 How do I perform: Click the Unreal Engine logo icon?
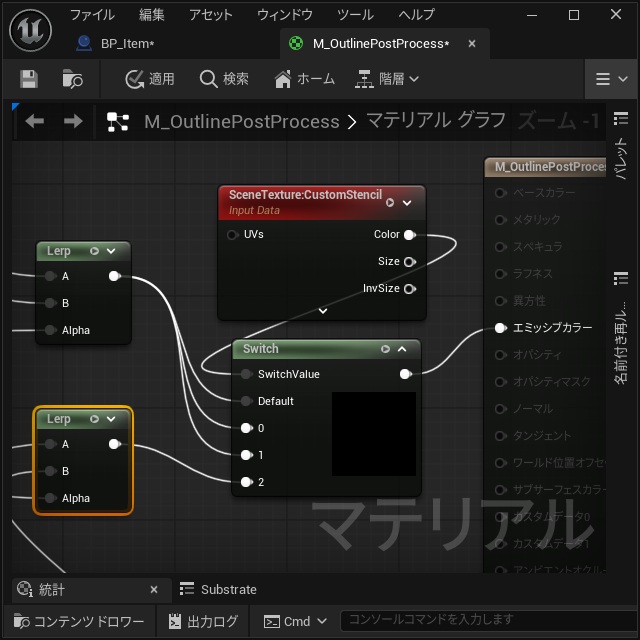[31, 30]
